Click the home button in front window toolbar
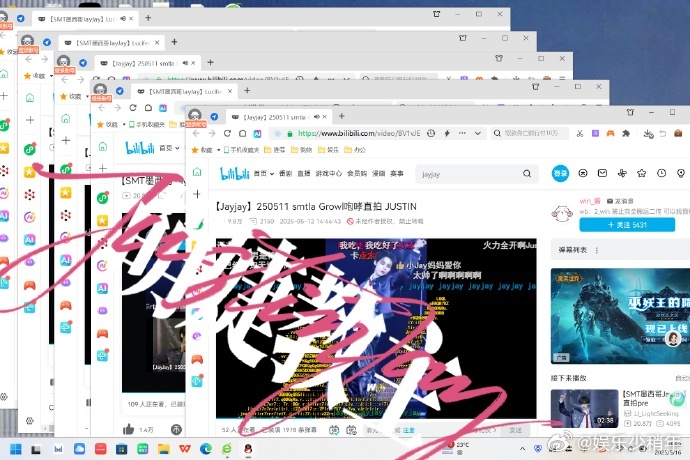This screenshot has width=690, height=460. pos(242,133)
